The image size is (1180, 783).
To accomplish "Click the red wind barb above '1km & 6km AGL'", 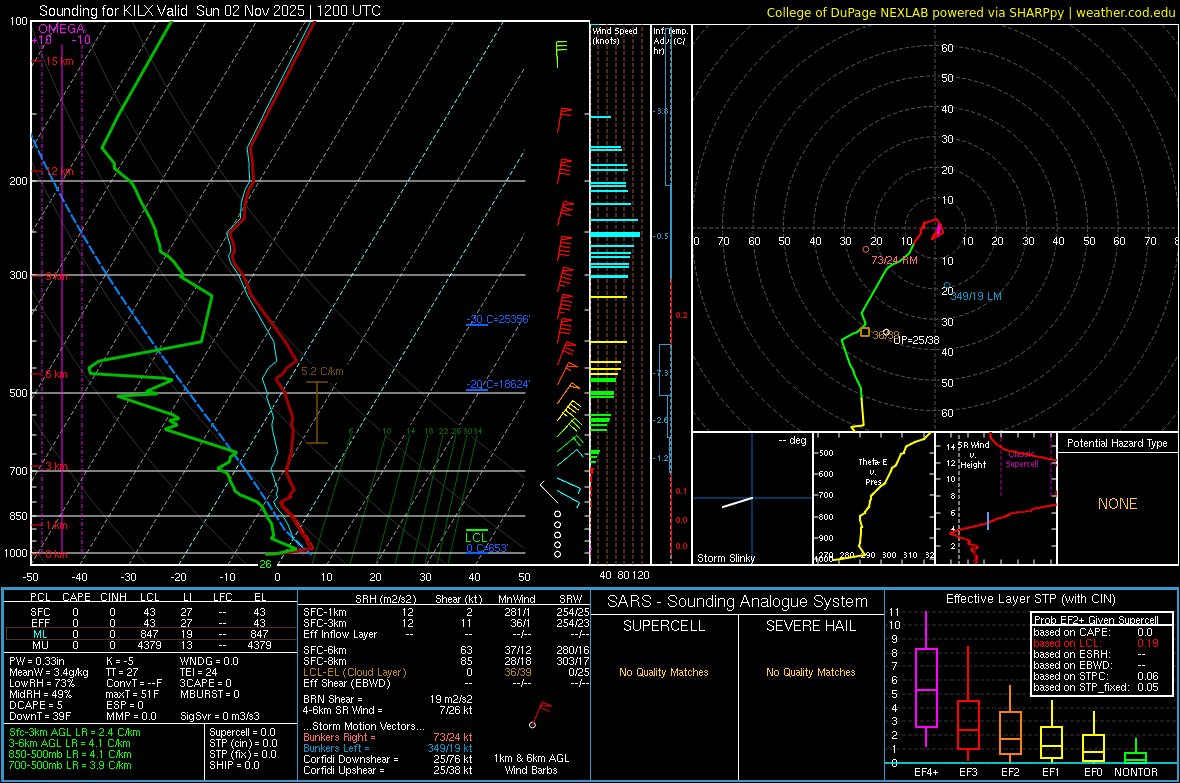I will pyautogui.click(x=540, y=714).
